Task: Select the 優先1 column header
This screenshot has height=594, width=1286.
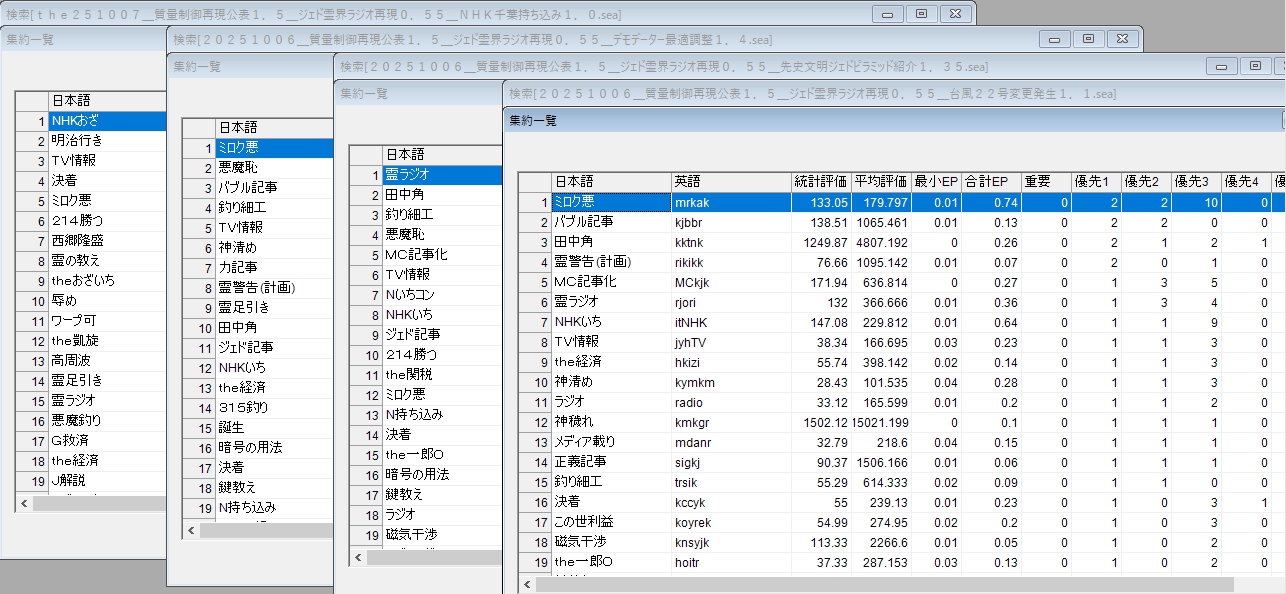Action: point(1095,181)
